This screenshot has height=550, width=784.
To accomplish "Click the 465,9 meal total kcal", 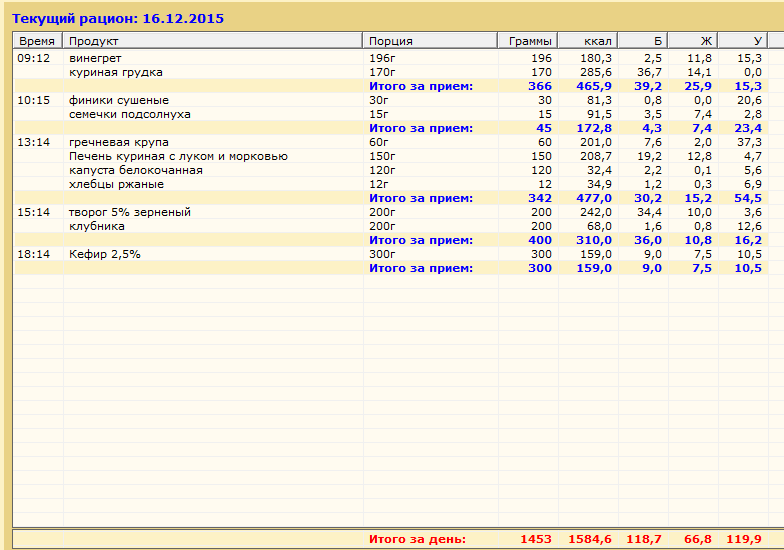I will tap(594, 86).
